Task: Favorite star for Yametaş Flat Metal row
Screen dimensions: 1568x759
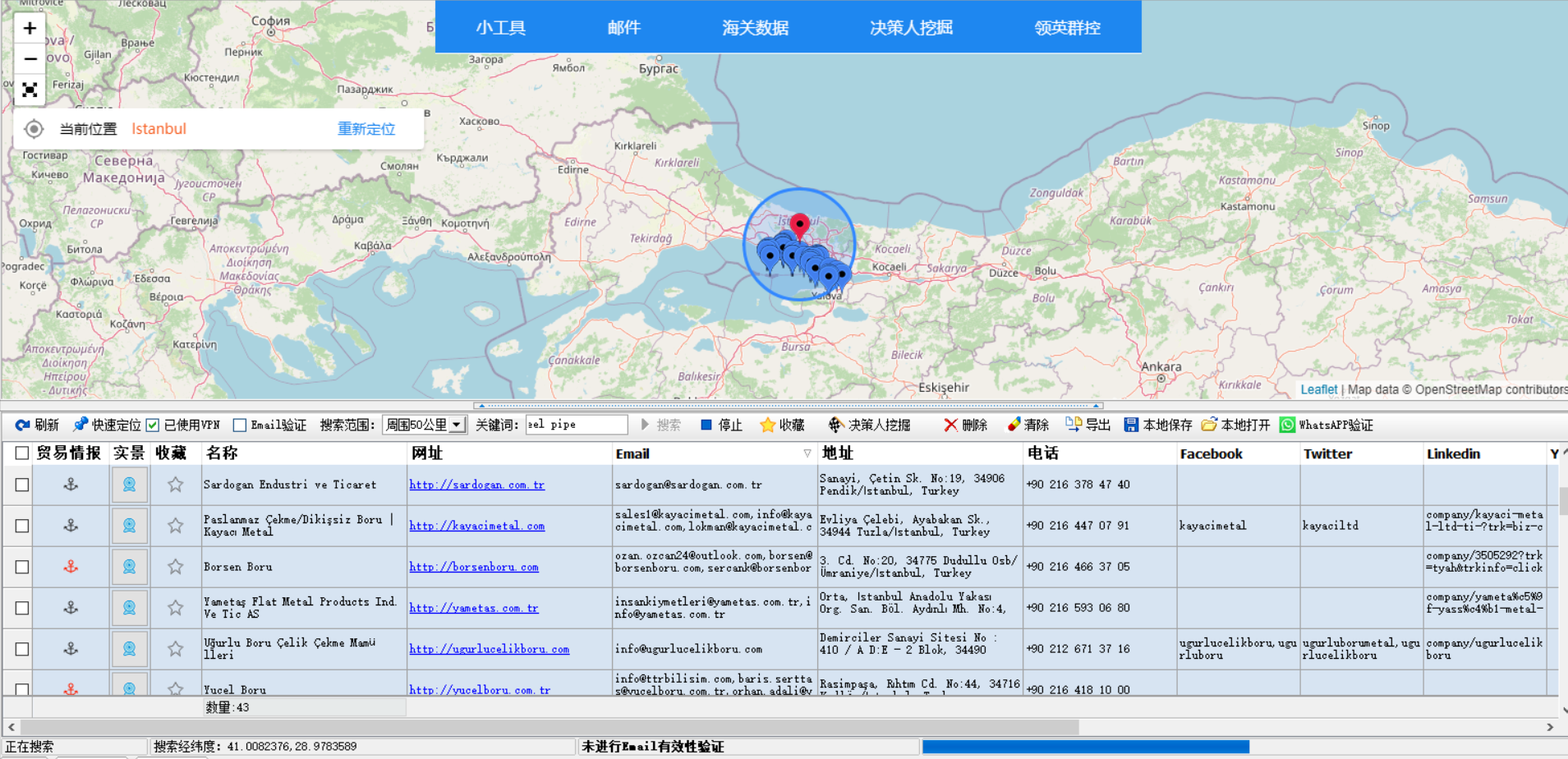Action: coord(176,608)
